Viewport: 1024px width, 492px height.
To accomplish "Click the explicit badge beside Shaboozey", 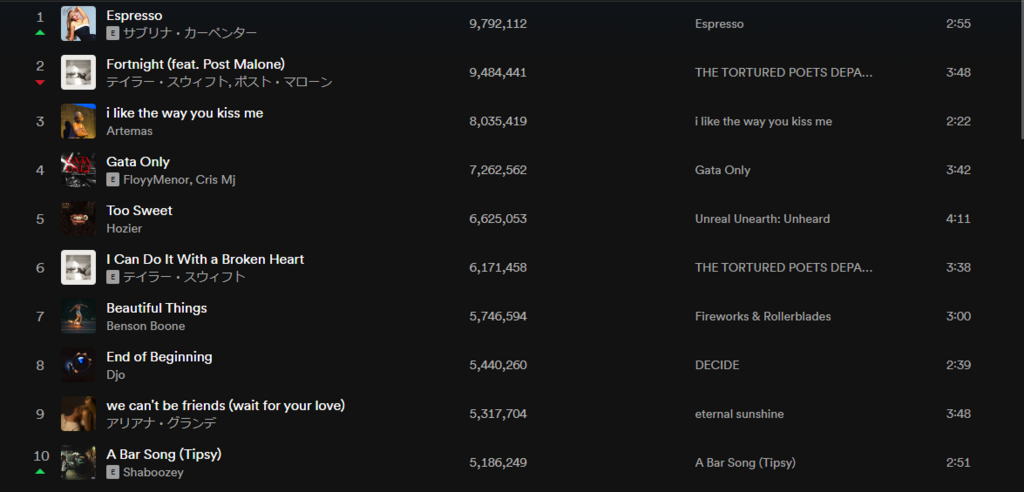I will click(x=113, y=472).
